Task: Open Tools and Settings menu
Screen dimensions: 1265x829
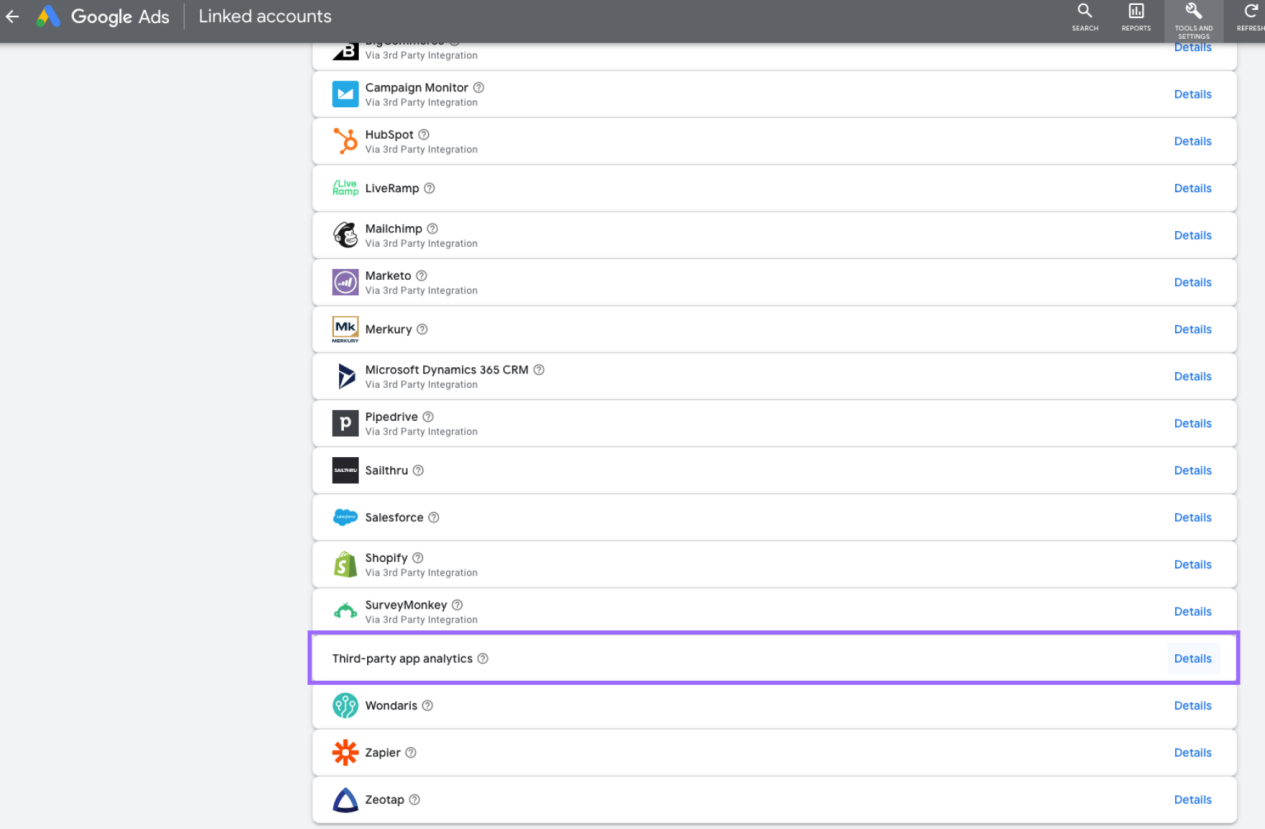Action: (x=1193, y=16)
